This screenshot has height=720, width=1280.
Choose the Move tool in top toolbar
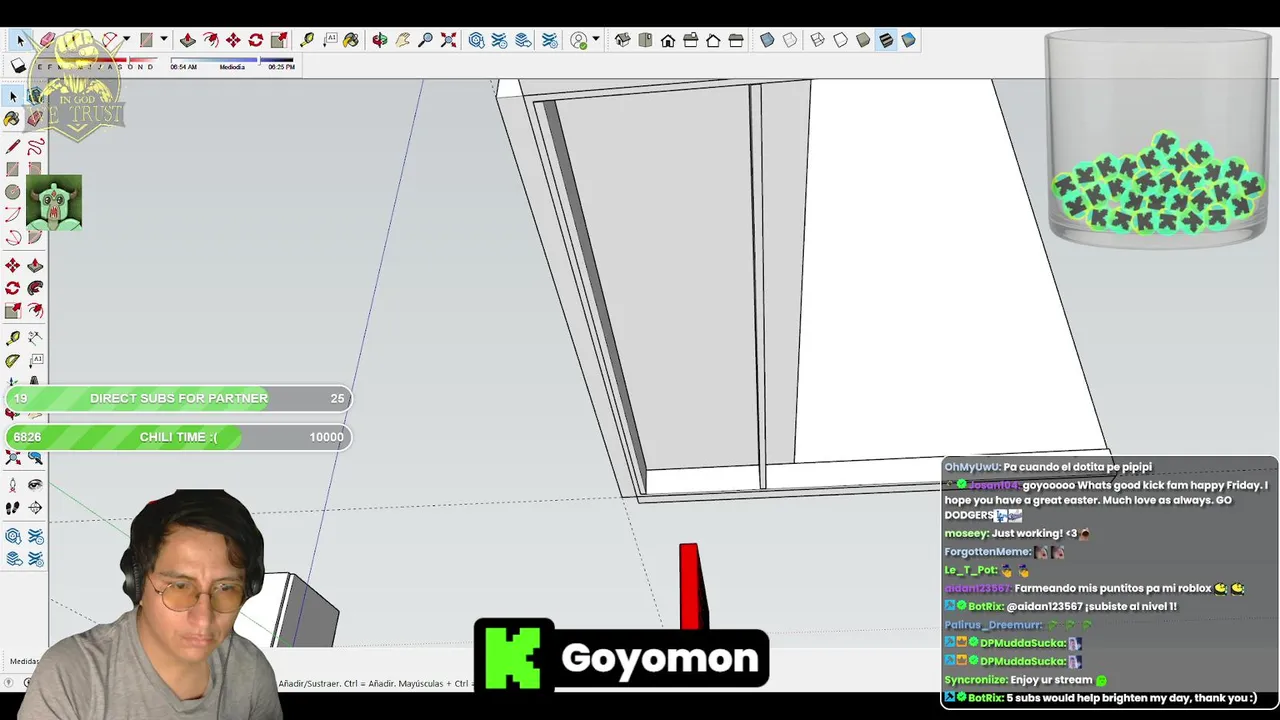coord(233,40)
